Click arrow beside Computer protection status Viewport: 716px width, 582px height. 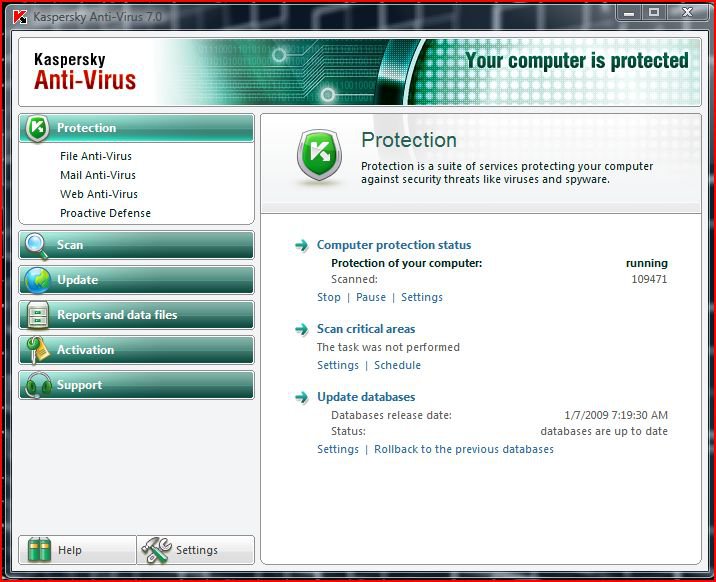click(x=301, y=246)
